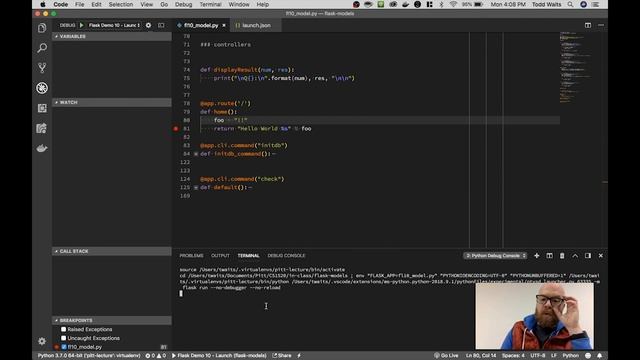Close the bottom terminal panel
640x360 pixels.
[601, 256]
